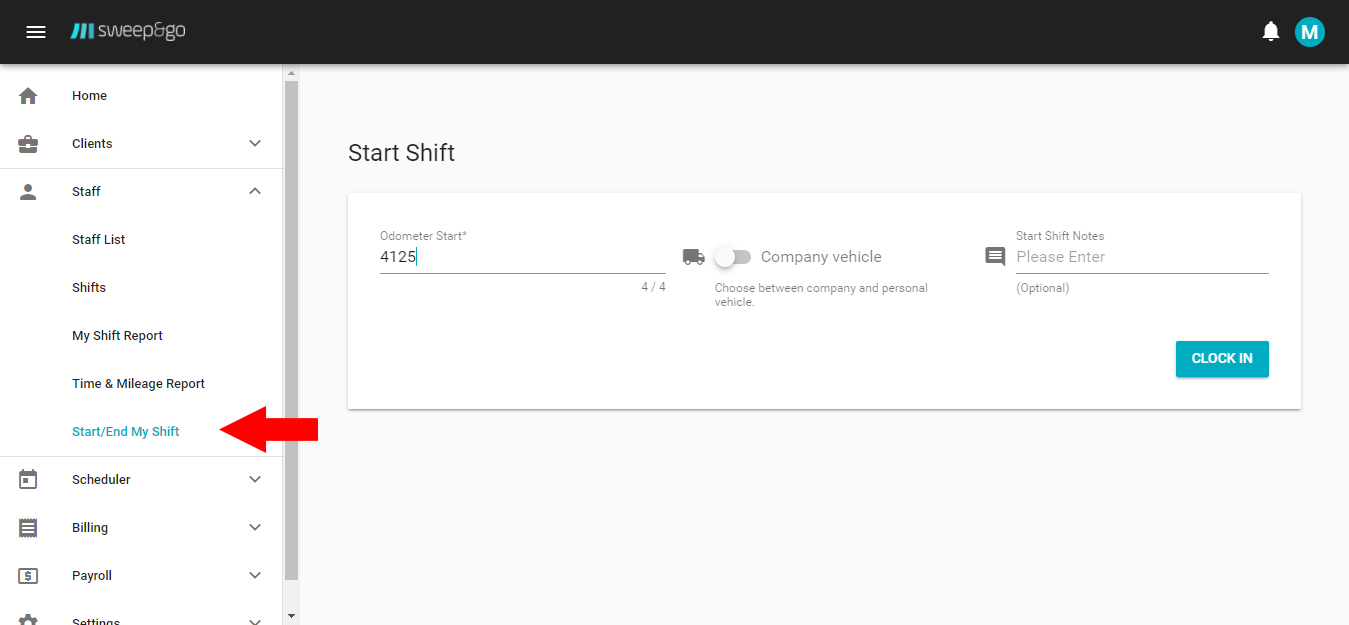Click the Home house icon
This screenshot has height=625, width=1349.
[28, 96]
